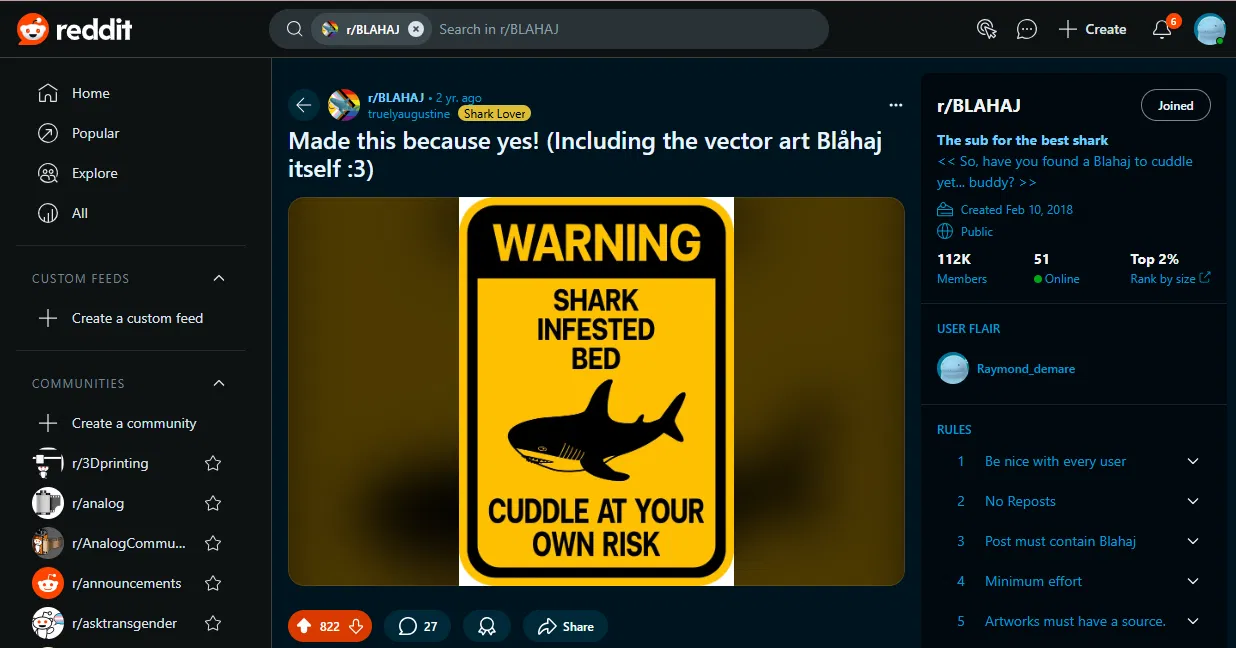
Task: Click the search magnifier icon
Action: point(295,29)
